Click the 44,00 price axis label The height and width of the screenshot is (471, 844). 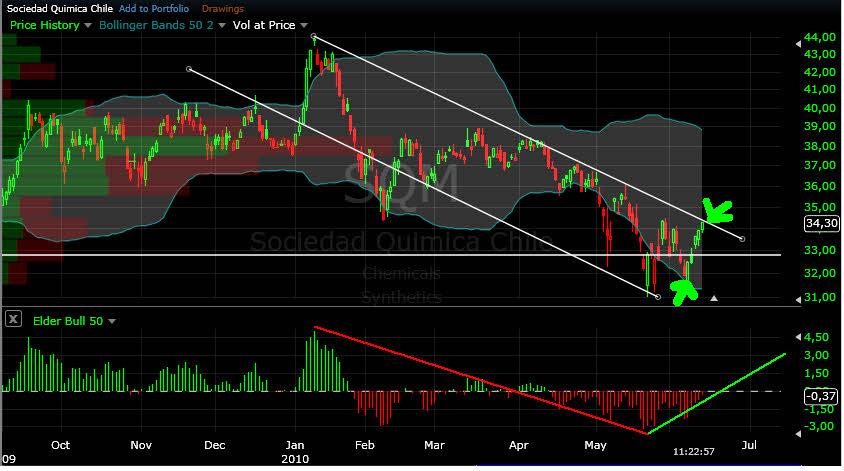(x=820, y=37)
